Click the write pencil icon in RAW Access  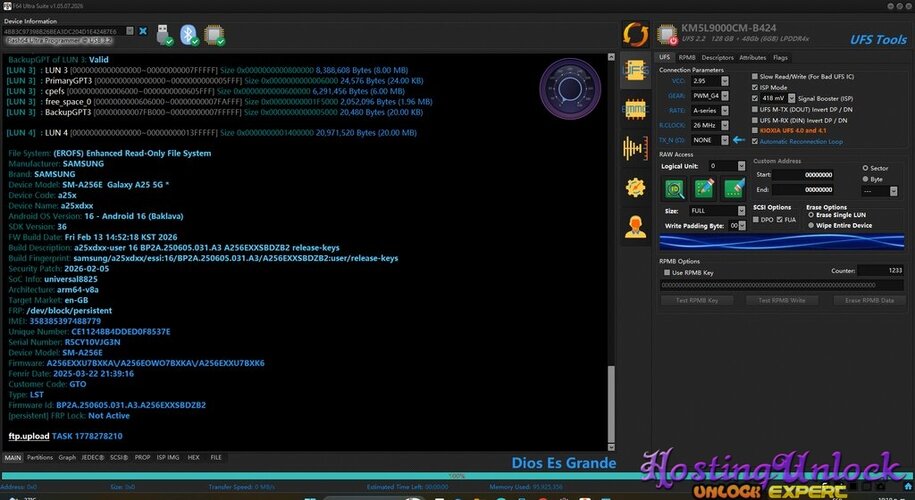(704, 189)
